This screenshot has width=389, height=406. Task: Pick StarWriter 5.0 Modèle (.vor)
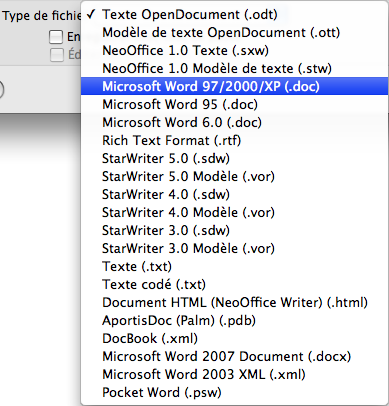coord(234,177)
